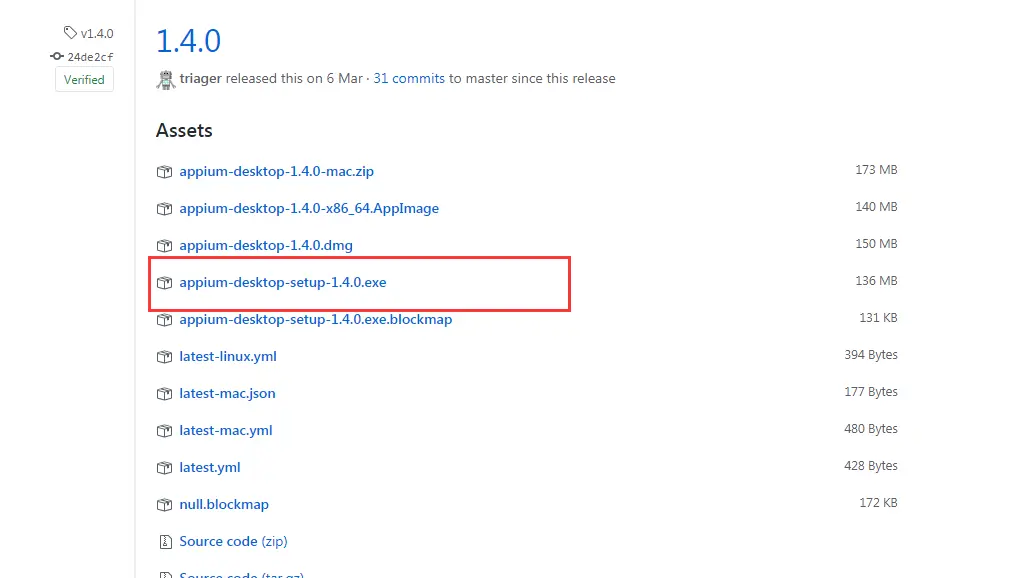Download latest-linux.yml
Viewport: 1016px width, 578px height.
click(228, 356)
